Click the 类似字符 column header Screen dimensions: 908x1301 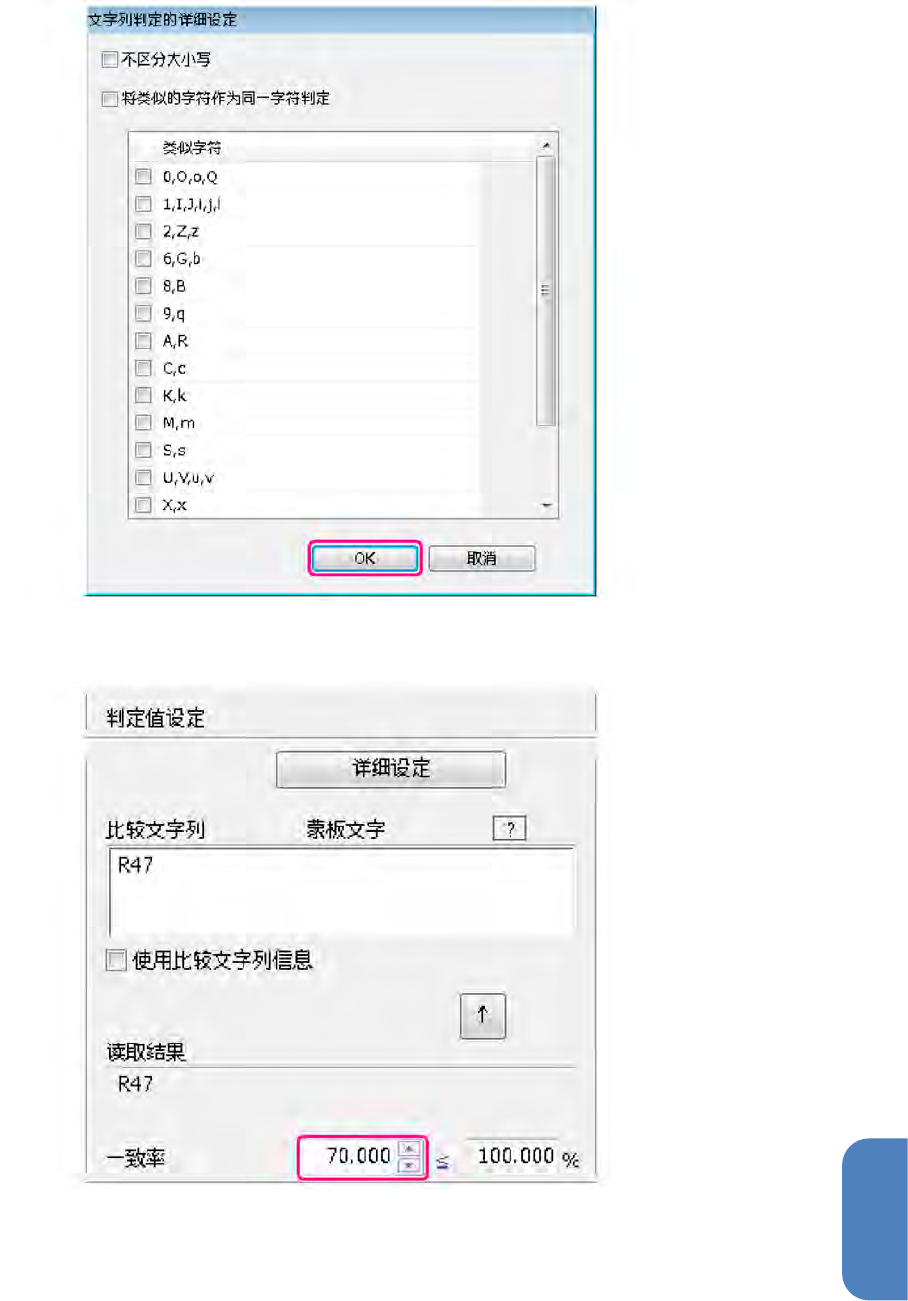pyautogui.click(x=192, y=147)
